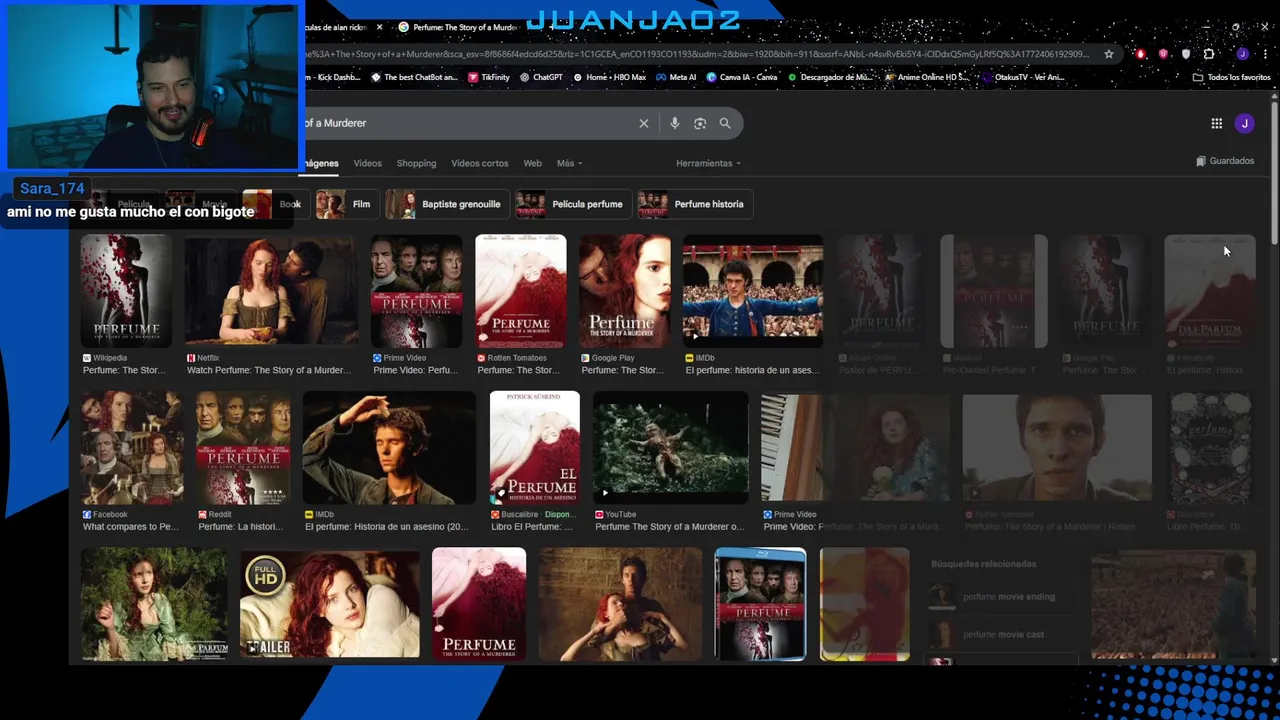Bookmark this page with the star icon
The width and height of the screenshot is (1280, 720).
point(1109,54)
